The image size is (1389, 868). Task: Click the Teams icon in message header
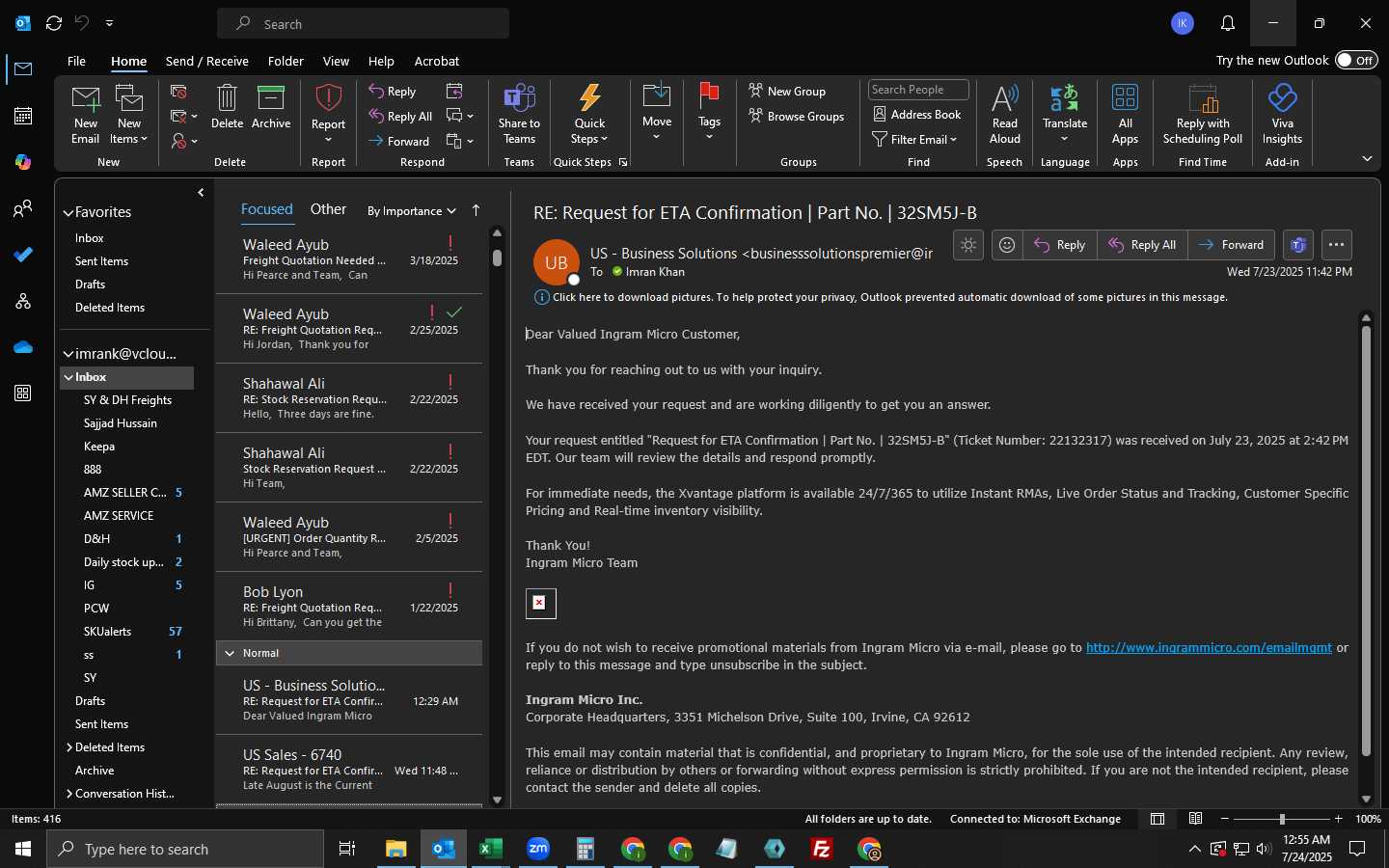pyautogui.click(x=1298, y=245)
